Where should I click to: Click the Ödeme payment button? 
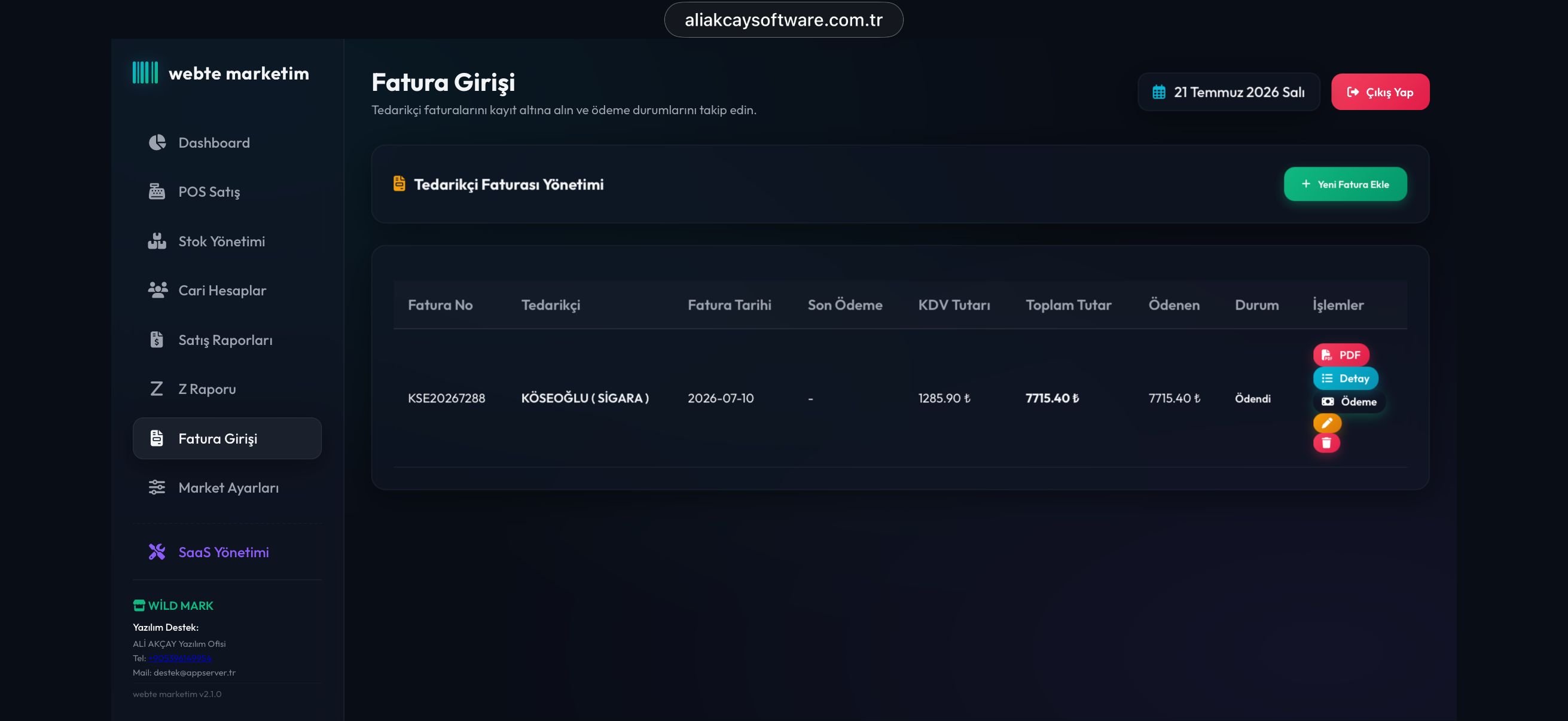point(1349,401)
